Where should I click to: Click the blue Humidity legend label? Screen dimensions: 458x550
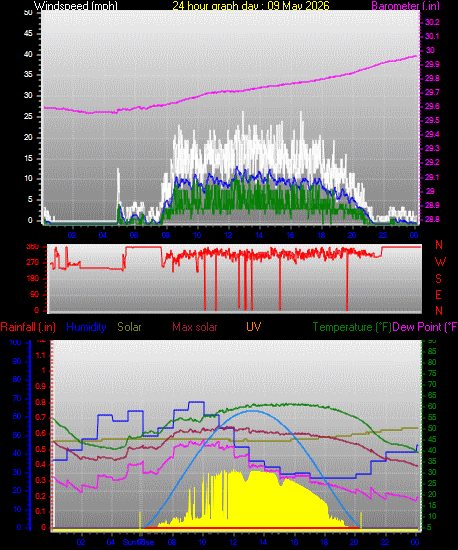(x=86, y=327)
